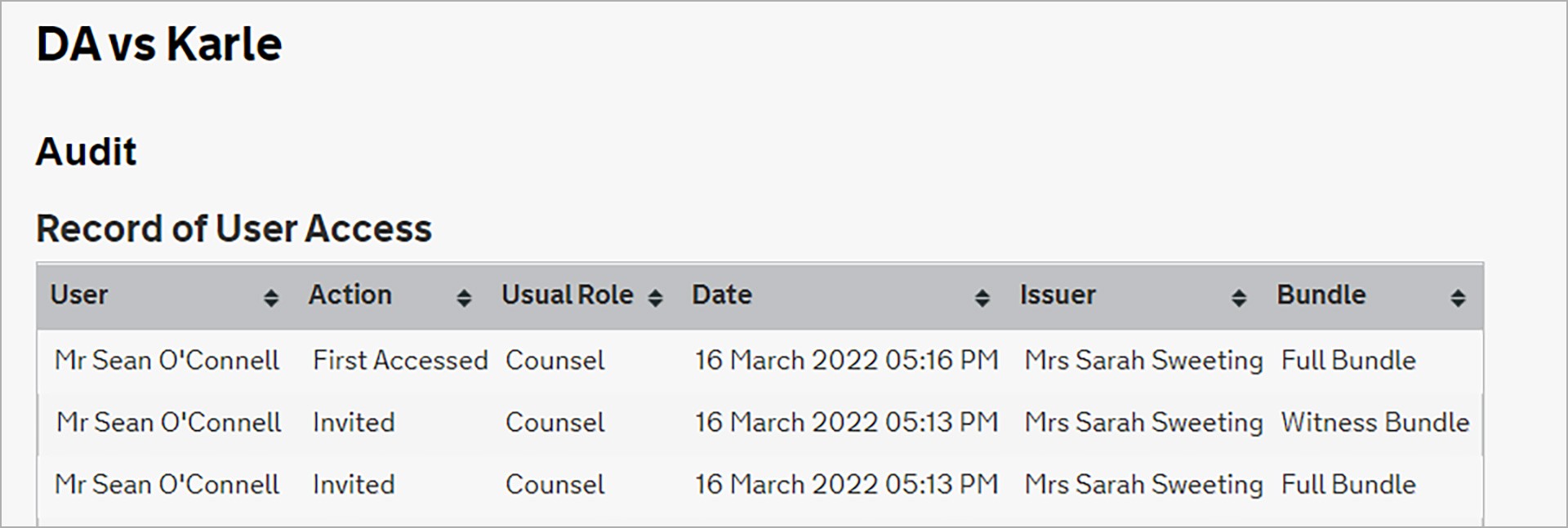Click Issuer column sort icon
Screen dimensions: 1568x528
[x=1239, y=299]
